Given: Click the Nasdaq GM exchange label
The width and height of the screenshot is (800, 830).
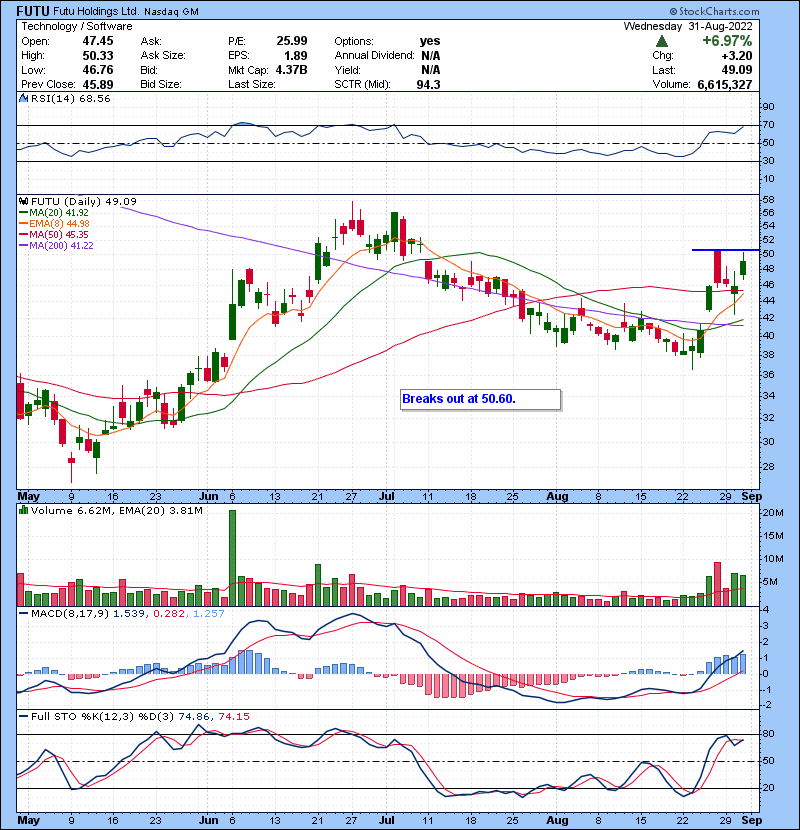Looking at the screenshot, I should tap(171, 12).
